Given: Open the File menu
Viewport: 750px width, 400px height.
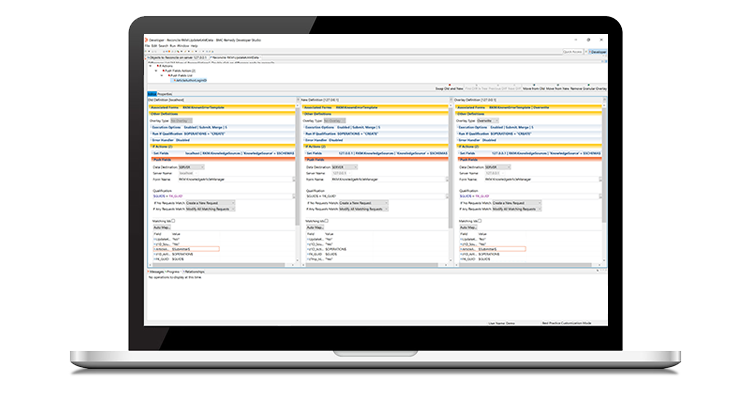Looking at the screenshot, I should tap(148, 46).
